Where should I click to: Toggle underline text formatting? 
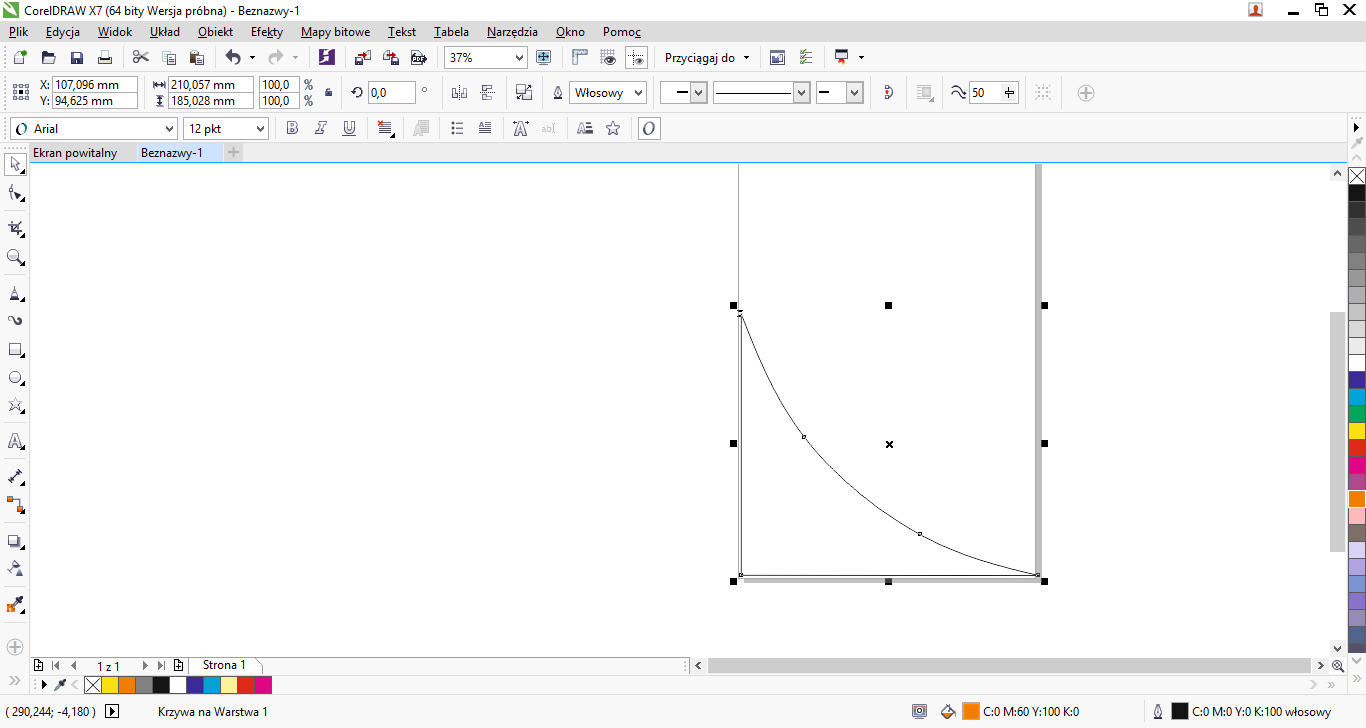(349, 128)
